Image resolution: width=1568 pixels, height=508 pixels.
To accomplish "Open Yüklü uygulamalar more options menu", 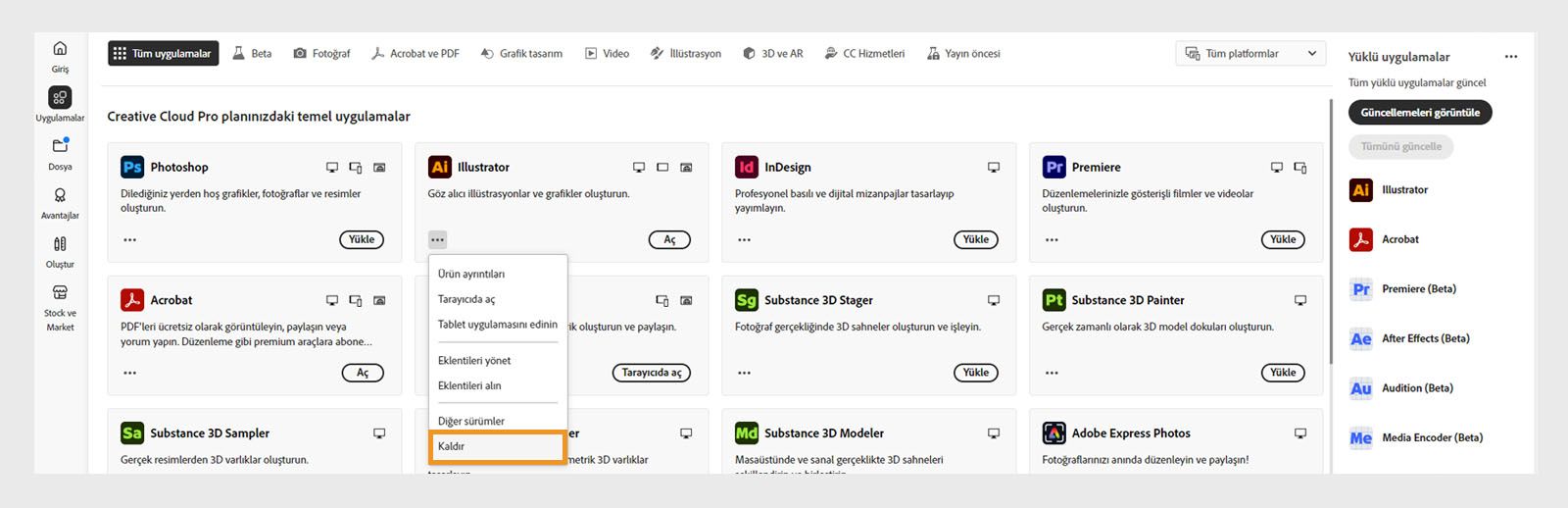I will coord(1510,57).
